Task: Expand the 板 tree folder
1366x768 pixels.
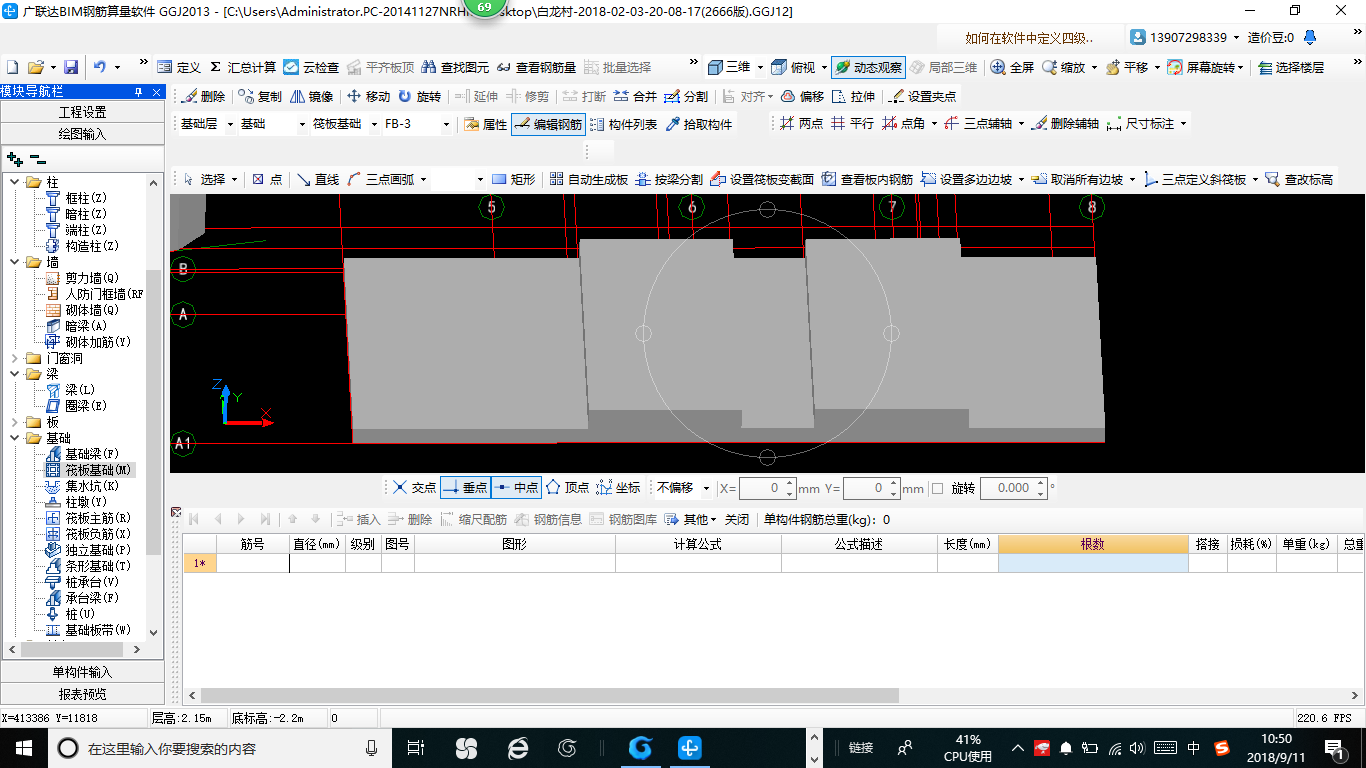Action: (14, 422)
